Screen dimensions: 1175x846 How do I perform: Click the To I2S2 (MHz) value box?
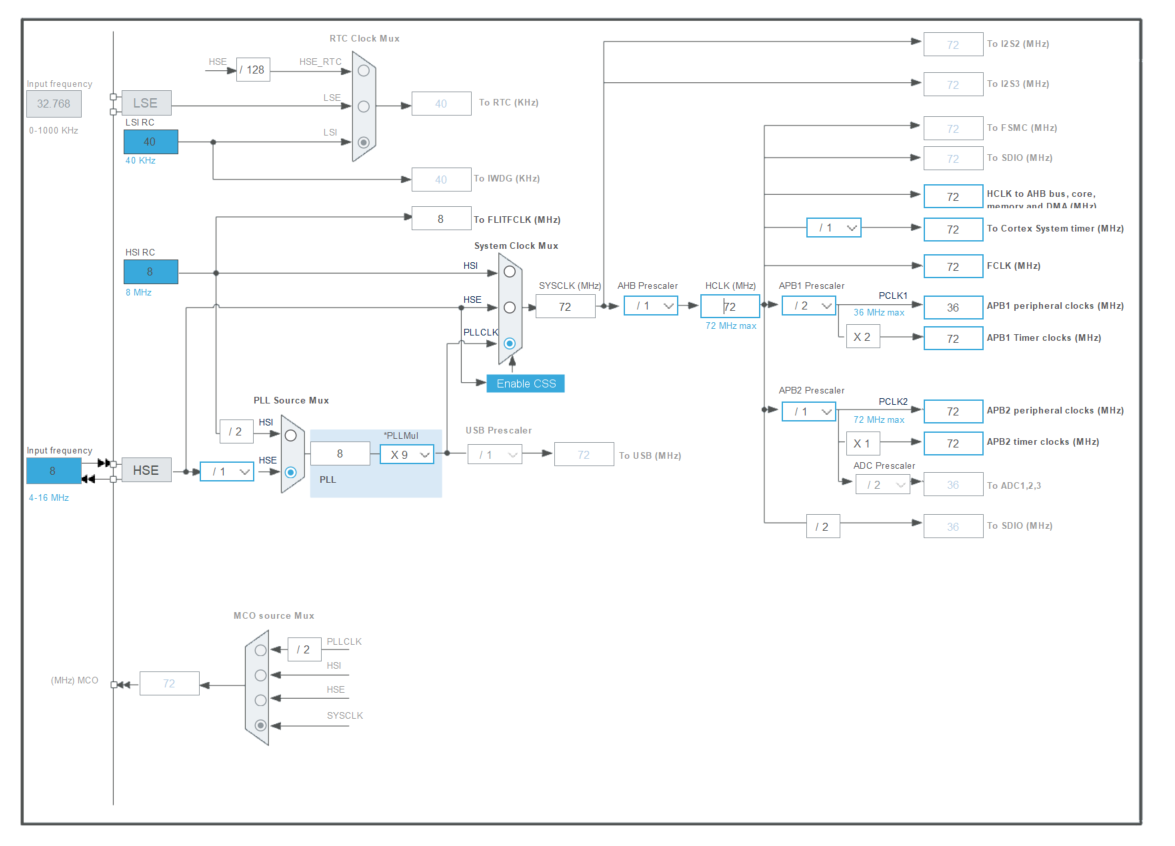coord(953,44)
